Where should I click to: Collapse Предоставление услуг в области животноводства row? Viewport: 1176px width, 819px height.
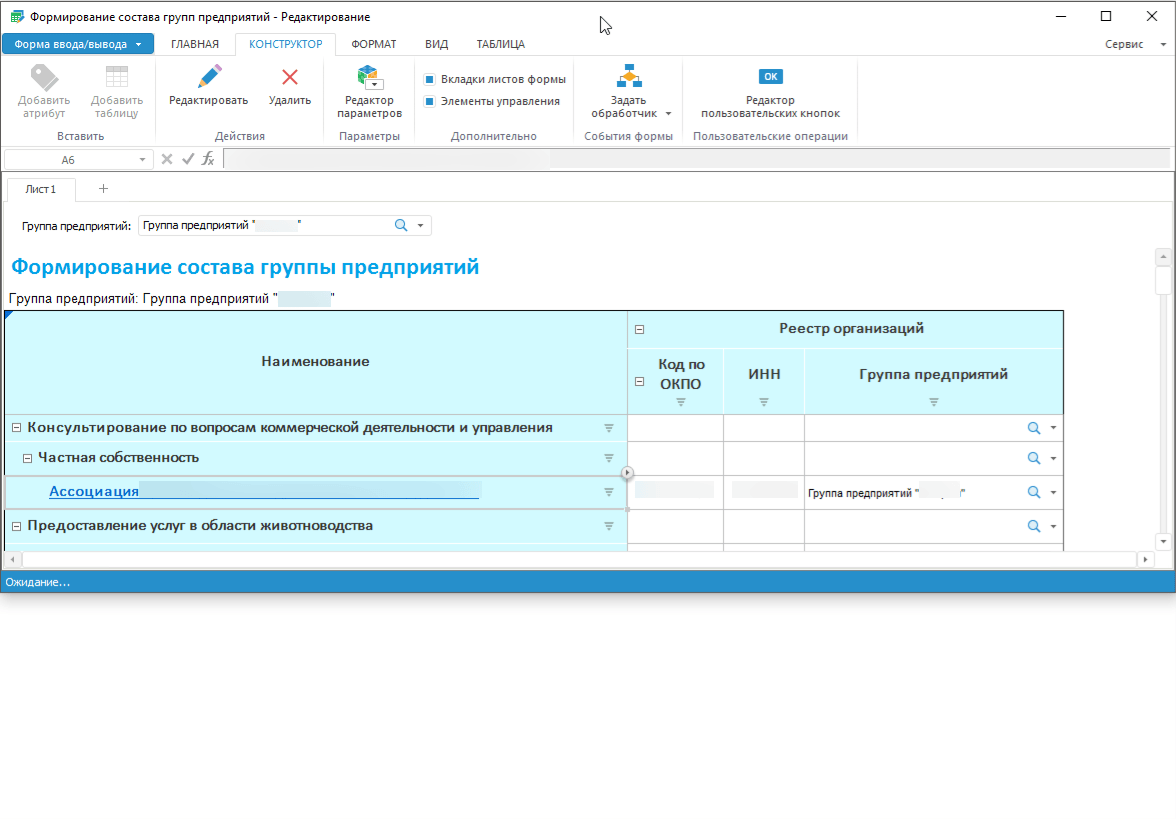click(x=16, y=526)
